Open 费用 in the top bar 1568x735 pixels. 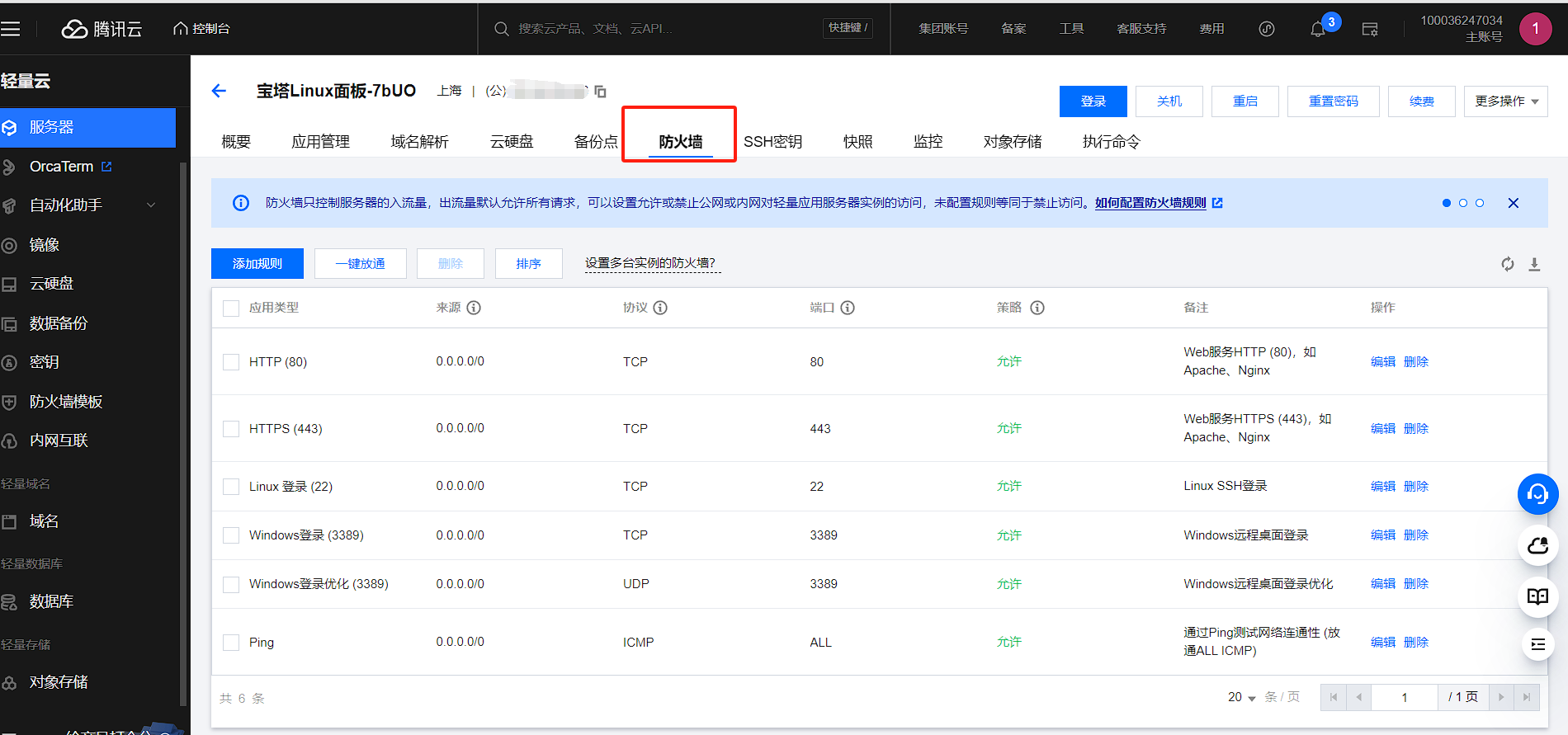pyautogui.click(x=1211, y=29)
